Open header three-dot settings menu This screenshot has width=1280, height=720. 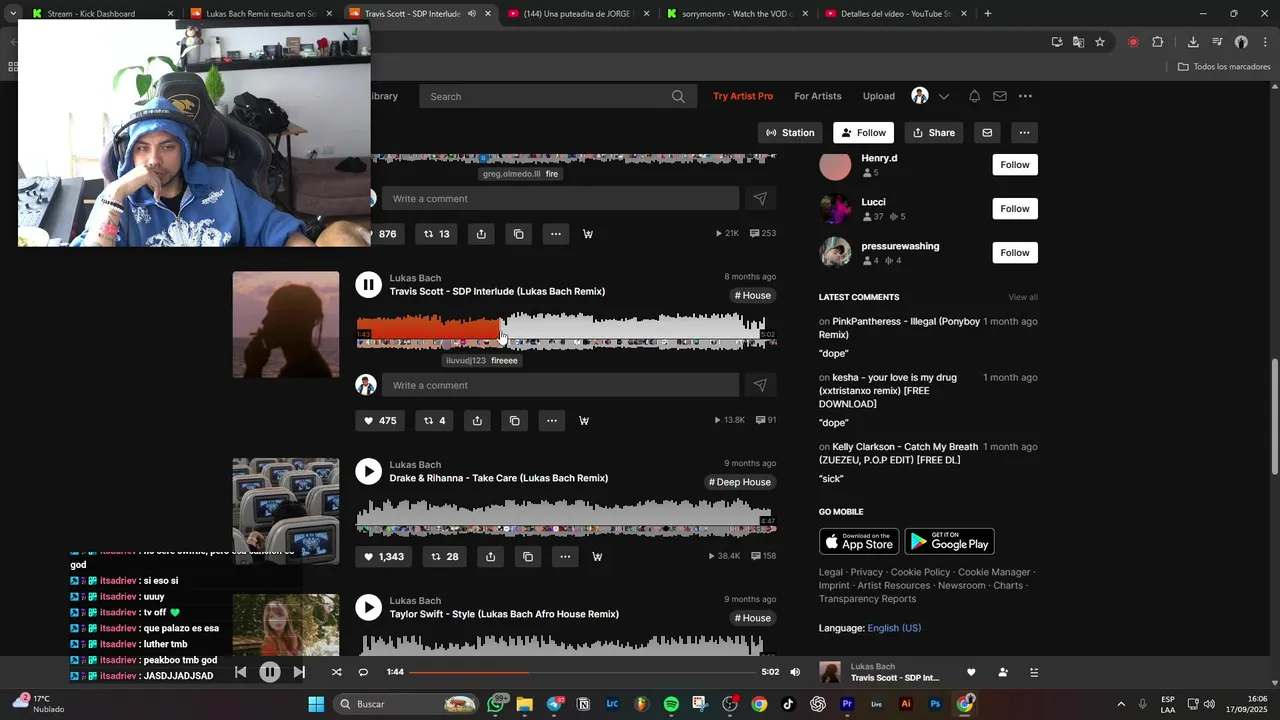(1025, 96)
